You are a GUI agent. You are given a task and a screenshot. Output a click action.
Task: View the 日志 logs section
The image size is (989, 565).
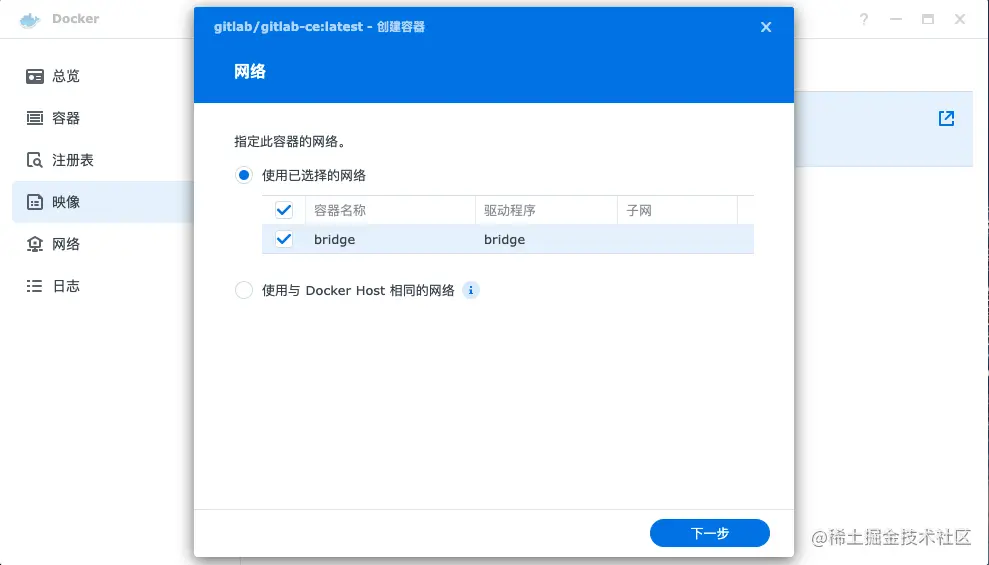pyautogui.click(x=52, y=286)
